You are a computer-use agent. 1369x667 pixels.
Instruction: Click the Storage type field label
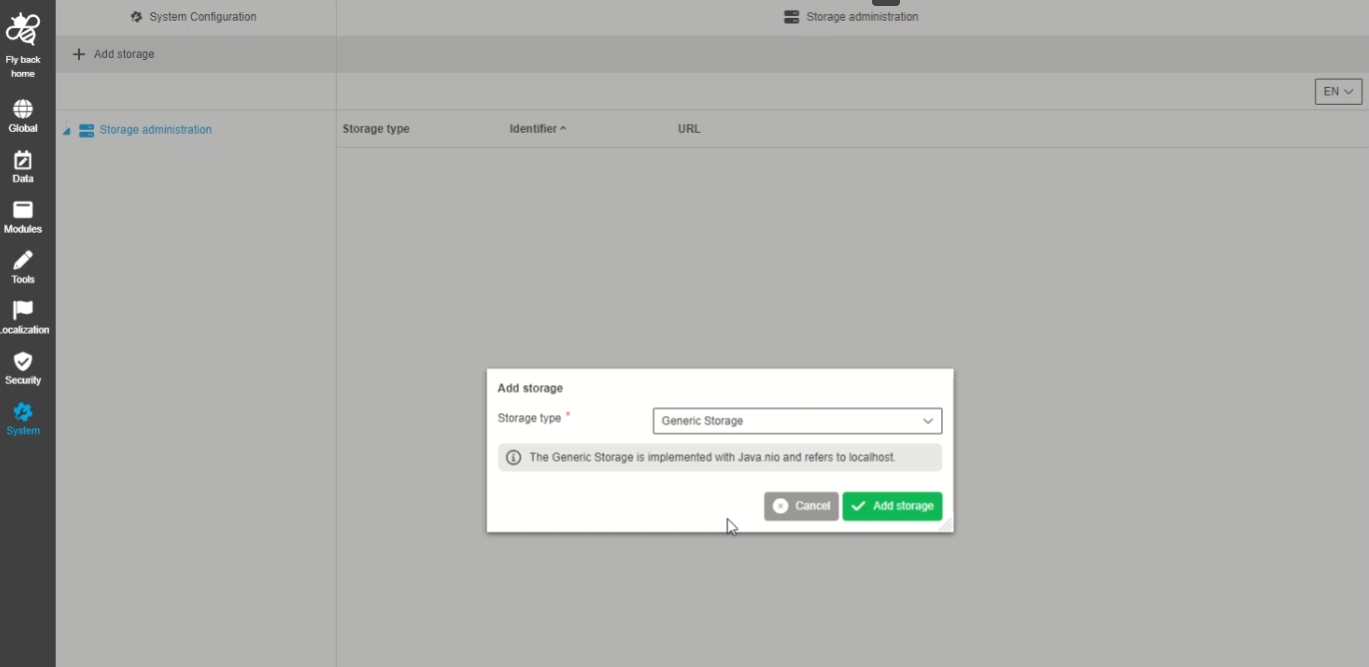529,418
